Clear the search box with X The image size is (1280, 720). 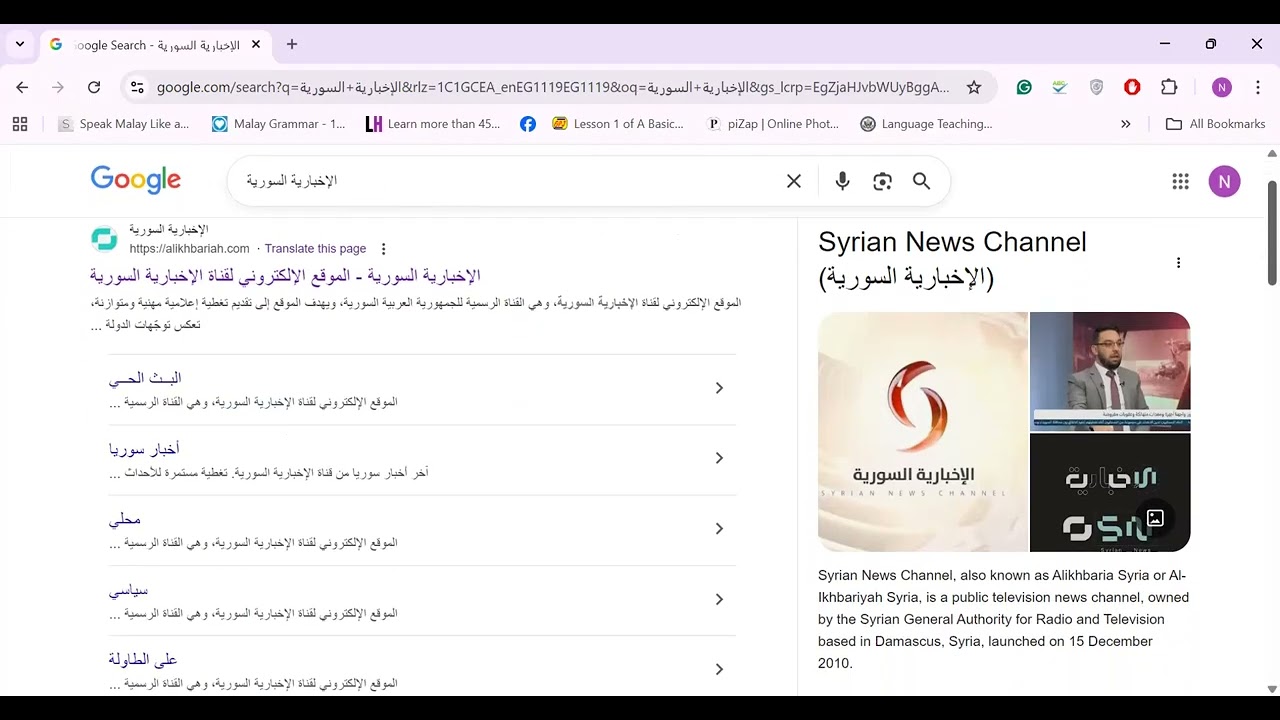coord(794,181)
